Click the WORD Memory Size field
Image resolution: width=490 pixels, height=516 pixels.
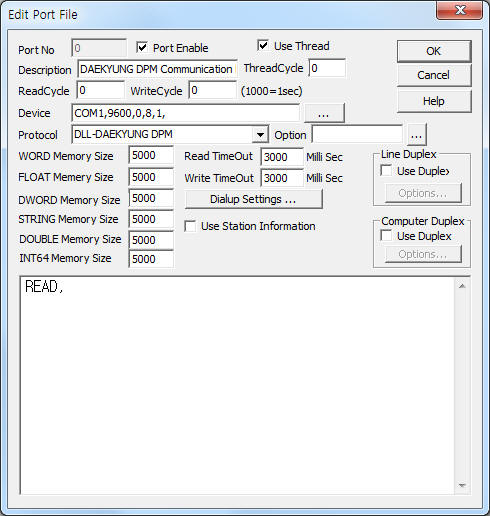(x=151, y=155)
